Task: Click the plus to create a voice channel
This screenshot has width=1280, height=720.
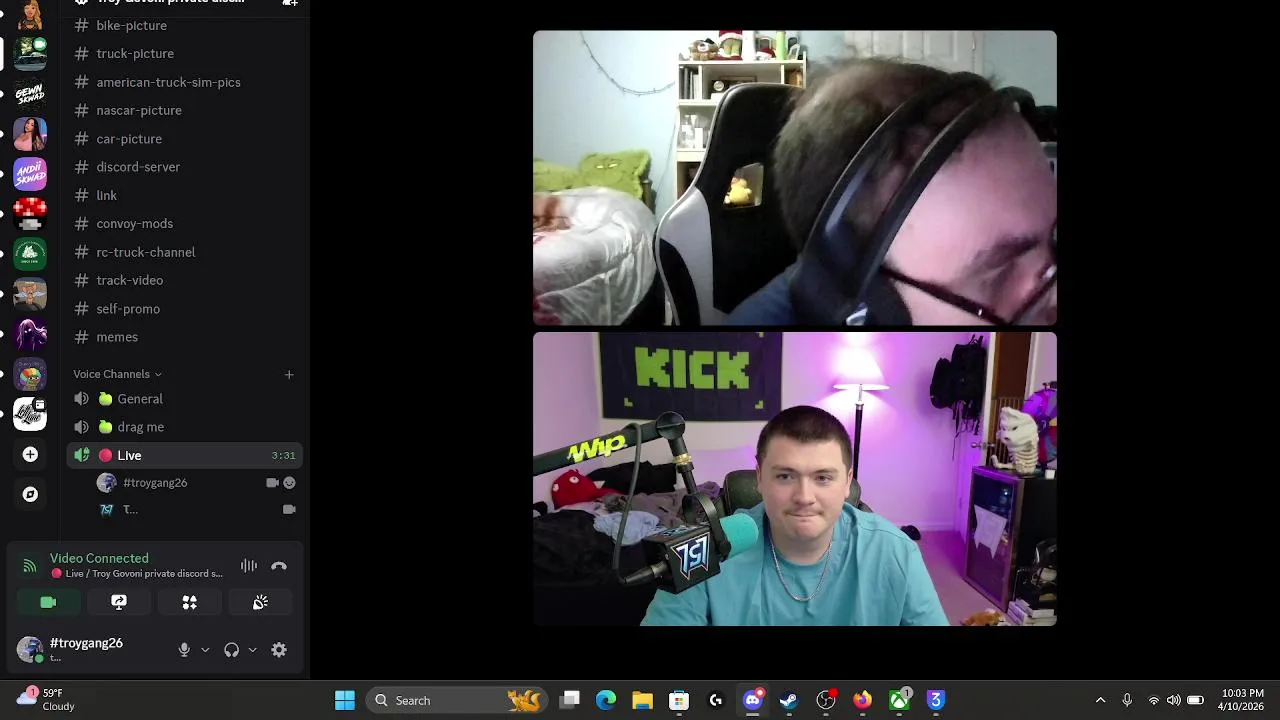Action: coord(289,374)
